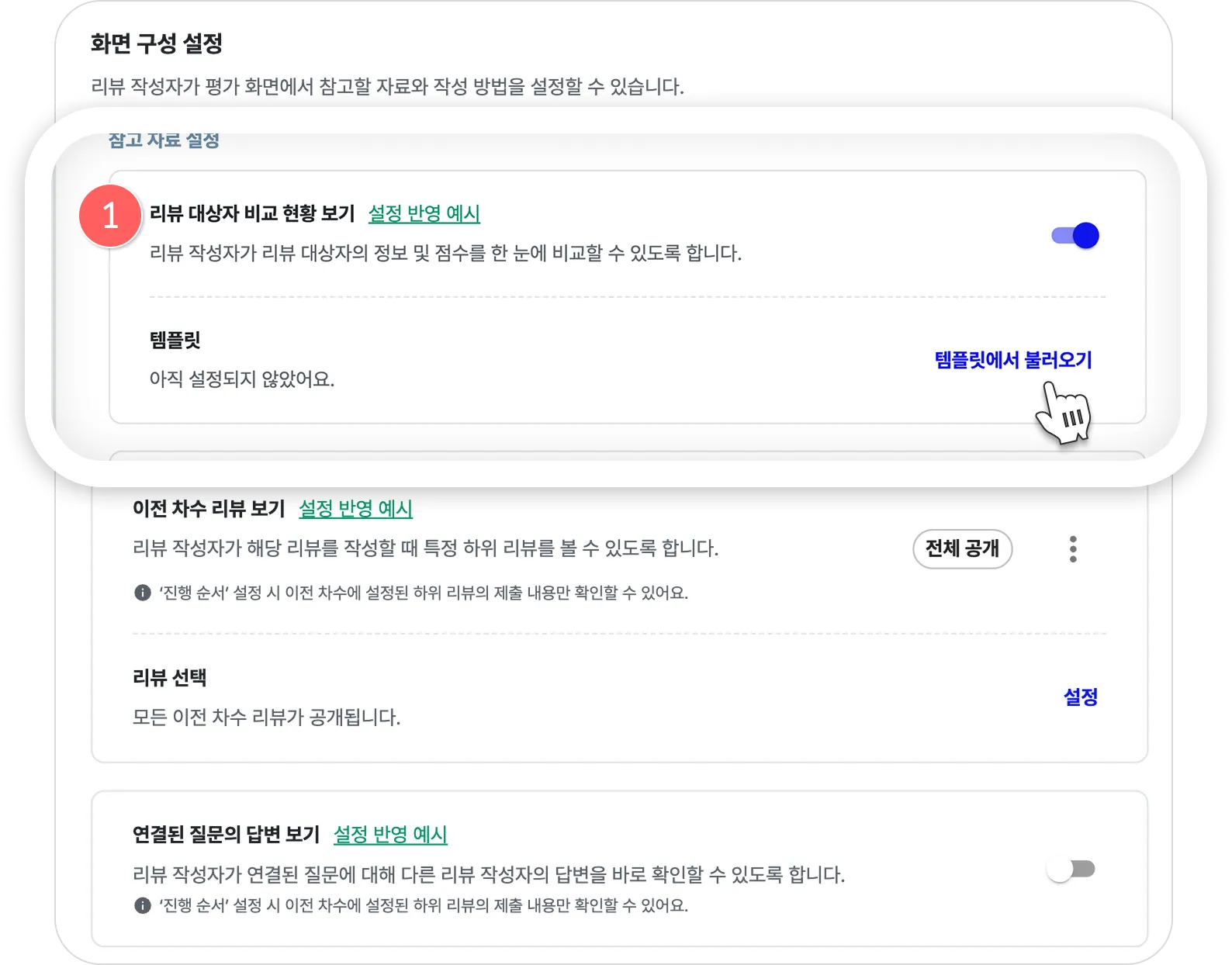Viewport: 1232px width, 965px height.
Task: Click the 템플릿에서 불러오기 link
Action: point(1013,360)
